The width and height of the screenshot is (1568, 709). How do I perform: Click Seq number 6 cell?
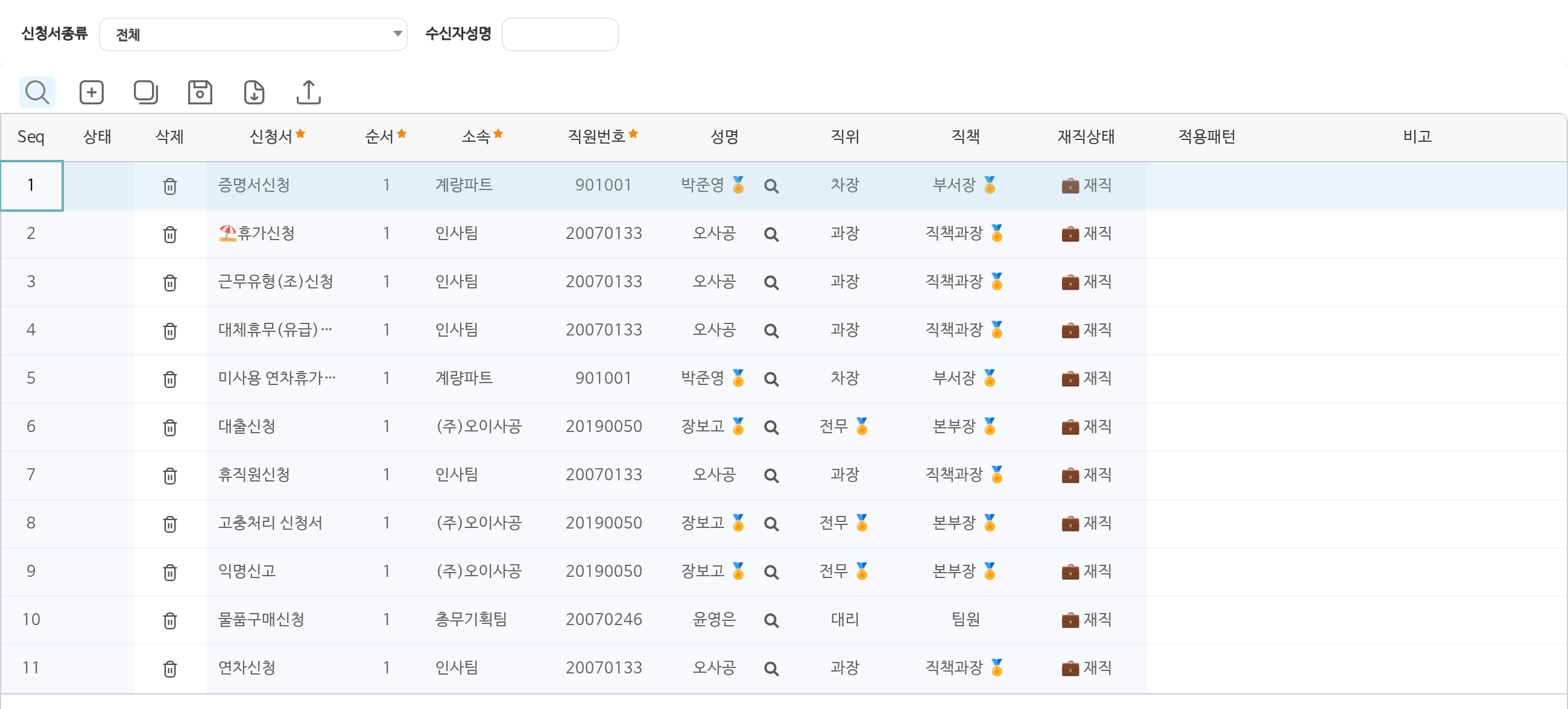[x=31, y=427]
